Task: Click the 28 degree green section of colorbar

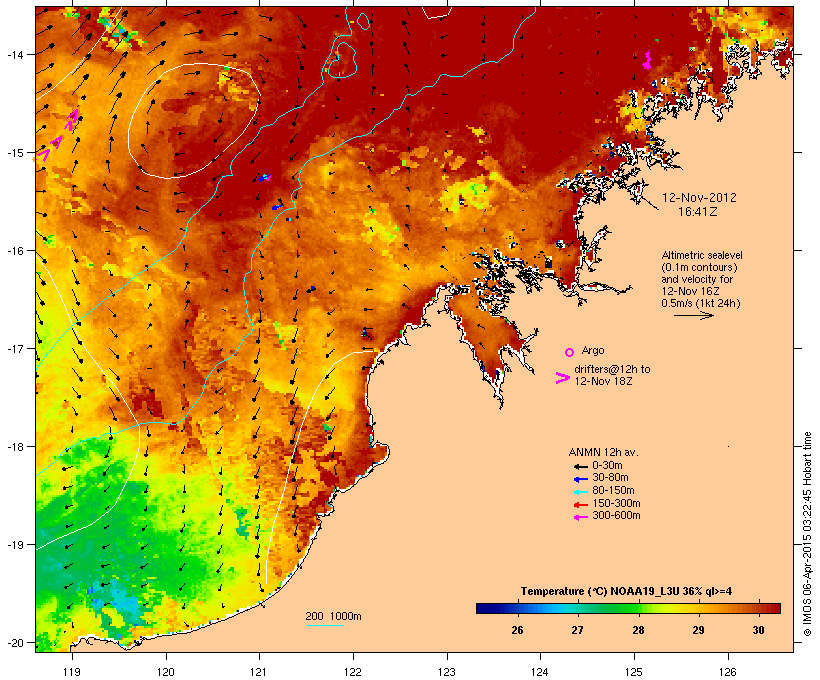Action: coord(638,608)
